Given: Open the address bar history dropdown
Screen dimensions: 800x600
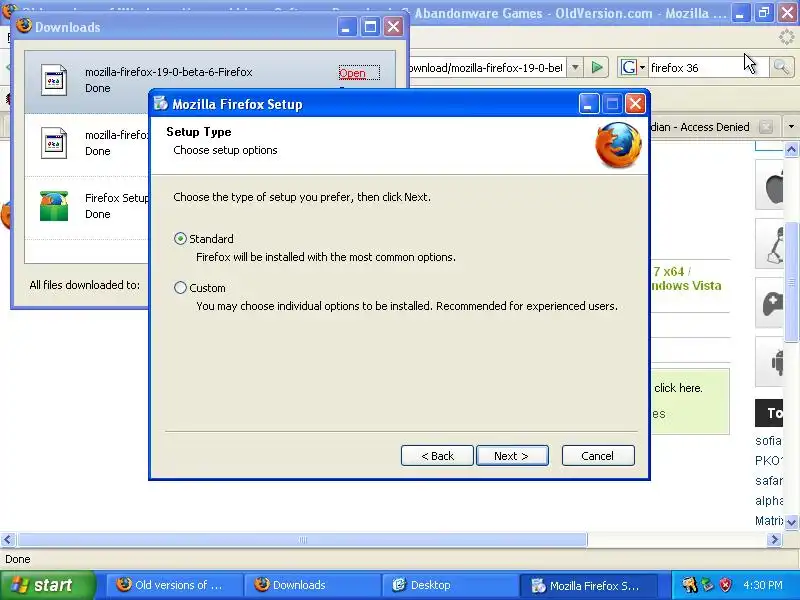Looking at the screenshot, I should point(575,67).
